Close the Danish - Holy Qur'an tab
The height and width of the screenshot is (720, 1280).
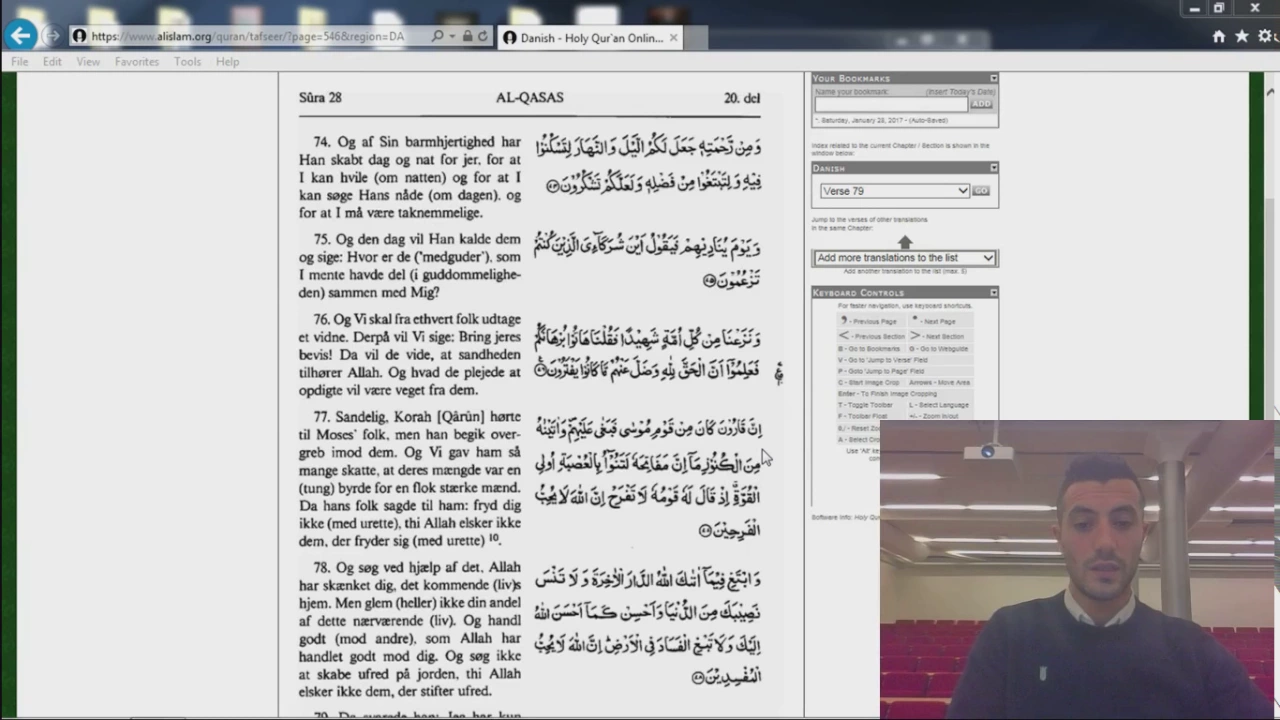coord(673,38)
